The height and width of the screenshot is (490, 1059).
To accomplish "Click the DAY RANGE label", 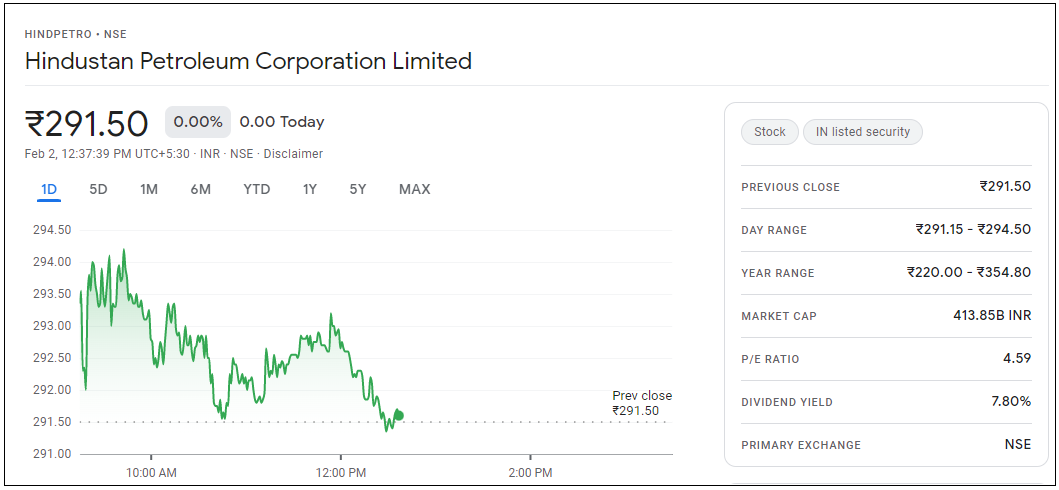I will click(774, 230).
